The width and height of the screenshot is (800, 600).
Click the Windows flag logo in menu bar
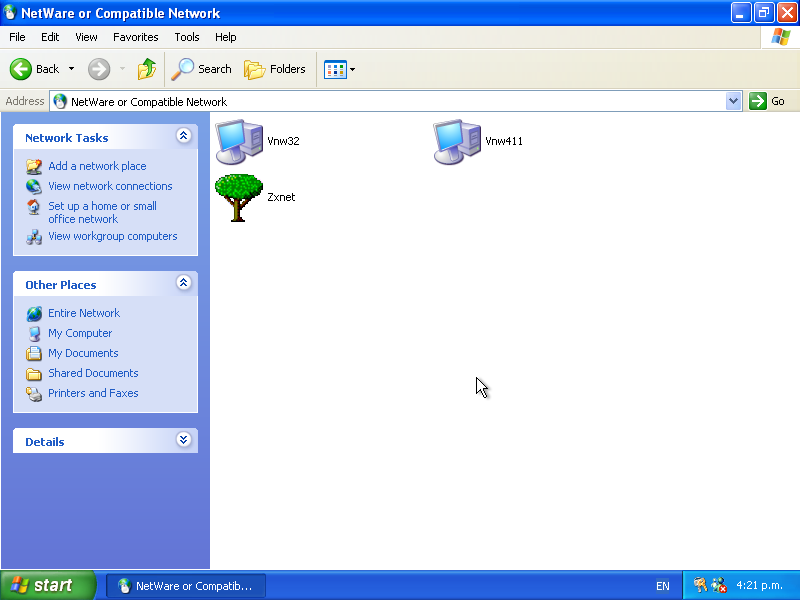tap(781, 37)
